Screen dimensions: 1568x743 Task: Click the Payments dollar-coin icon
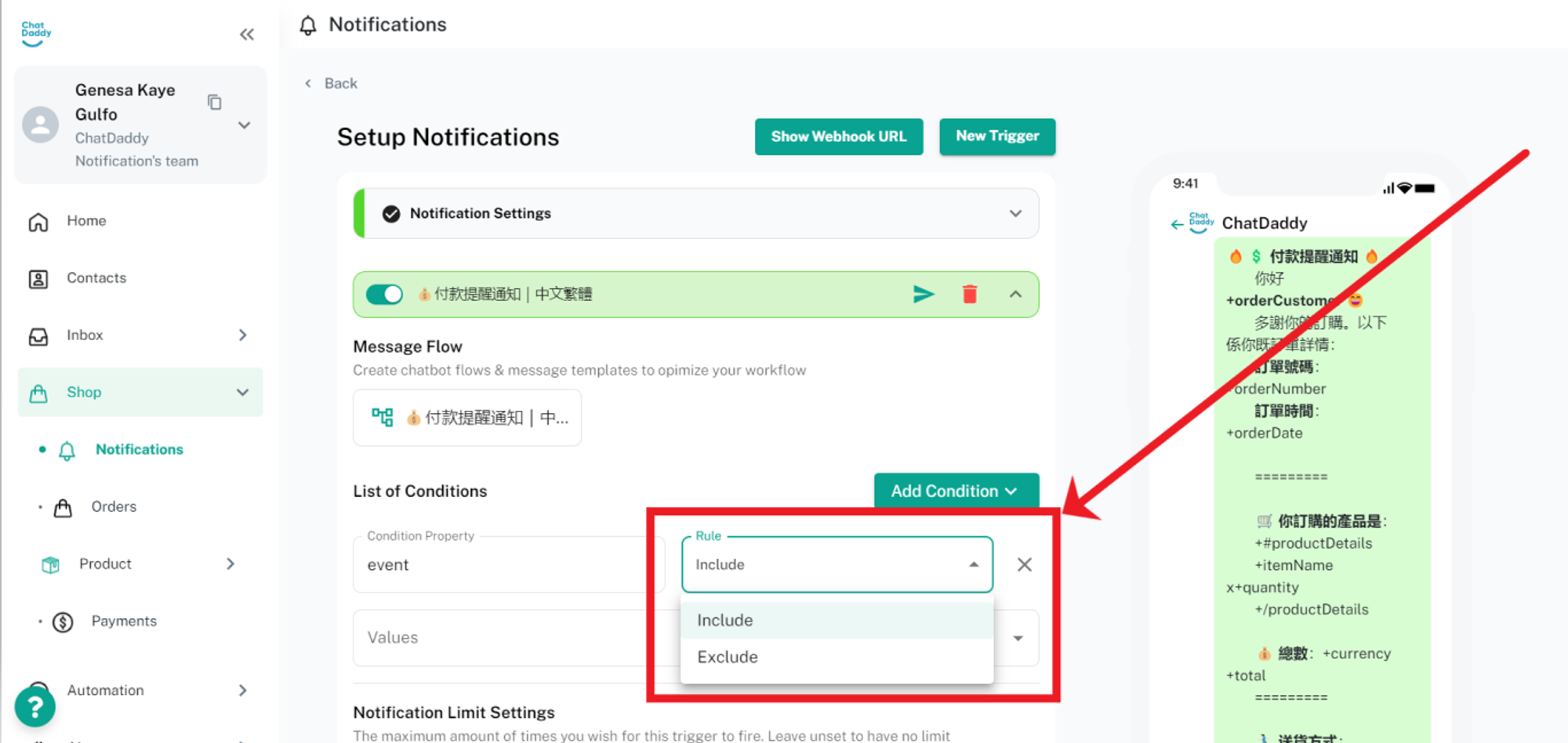click(63, 622)
